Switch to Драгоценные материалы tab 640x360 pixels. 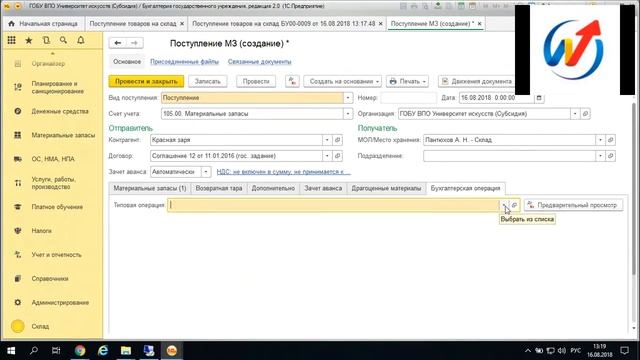pos(386,188)
